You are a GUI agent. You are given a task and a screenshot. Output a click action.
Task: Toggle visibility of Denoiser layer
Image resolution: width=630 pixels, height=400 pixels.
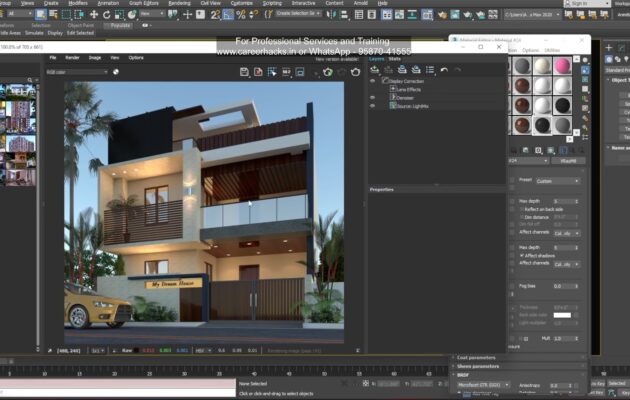pos(373,97)
